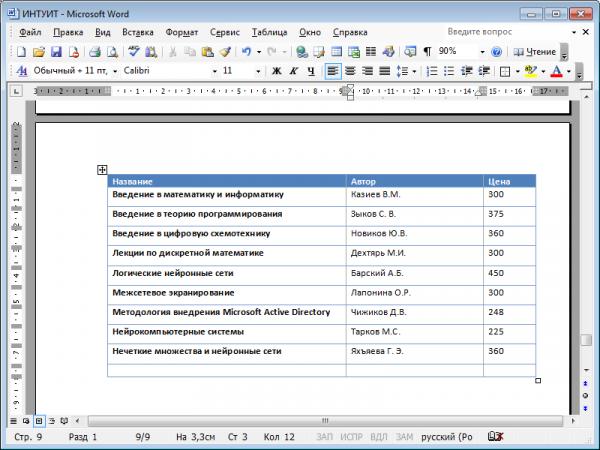
Task: Open the Permission restricted access icon
Action: (x=73, y=52)
